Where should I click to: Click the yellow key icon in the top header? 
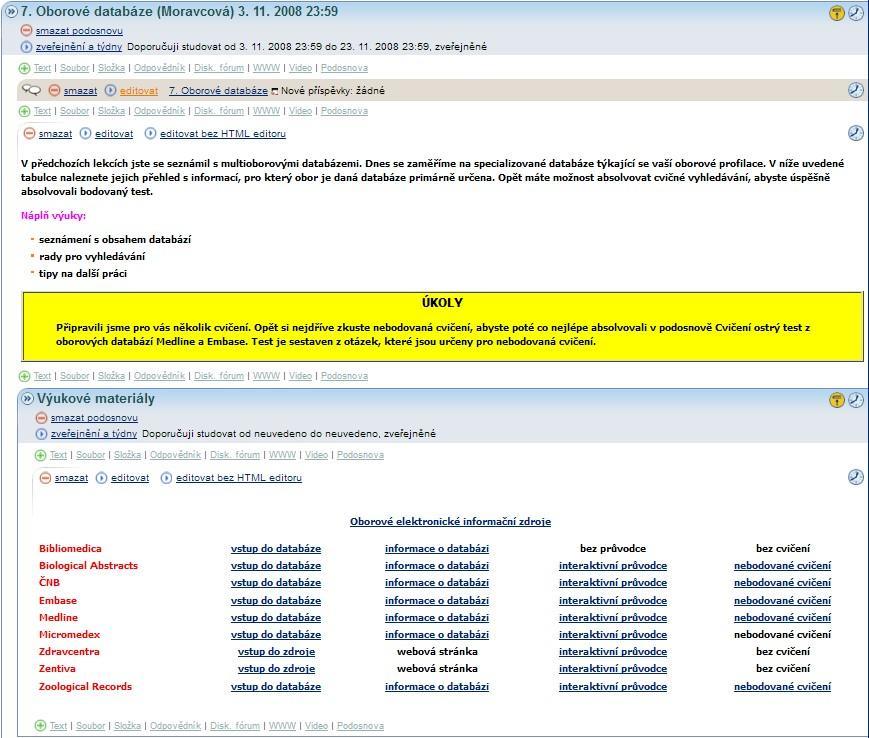[836, 13]
